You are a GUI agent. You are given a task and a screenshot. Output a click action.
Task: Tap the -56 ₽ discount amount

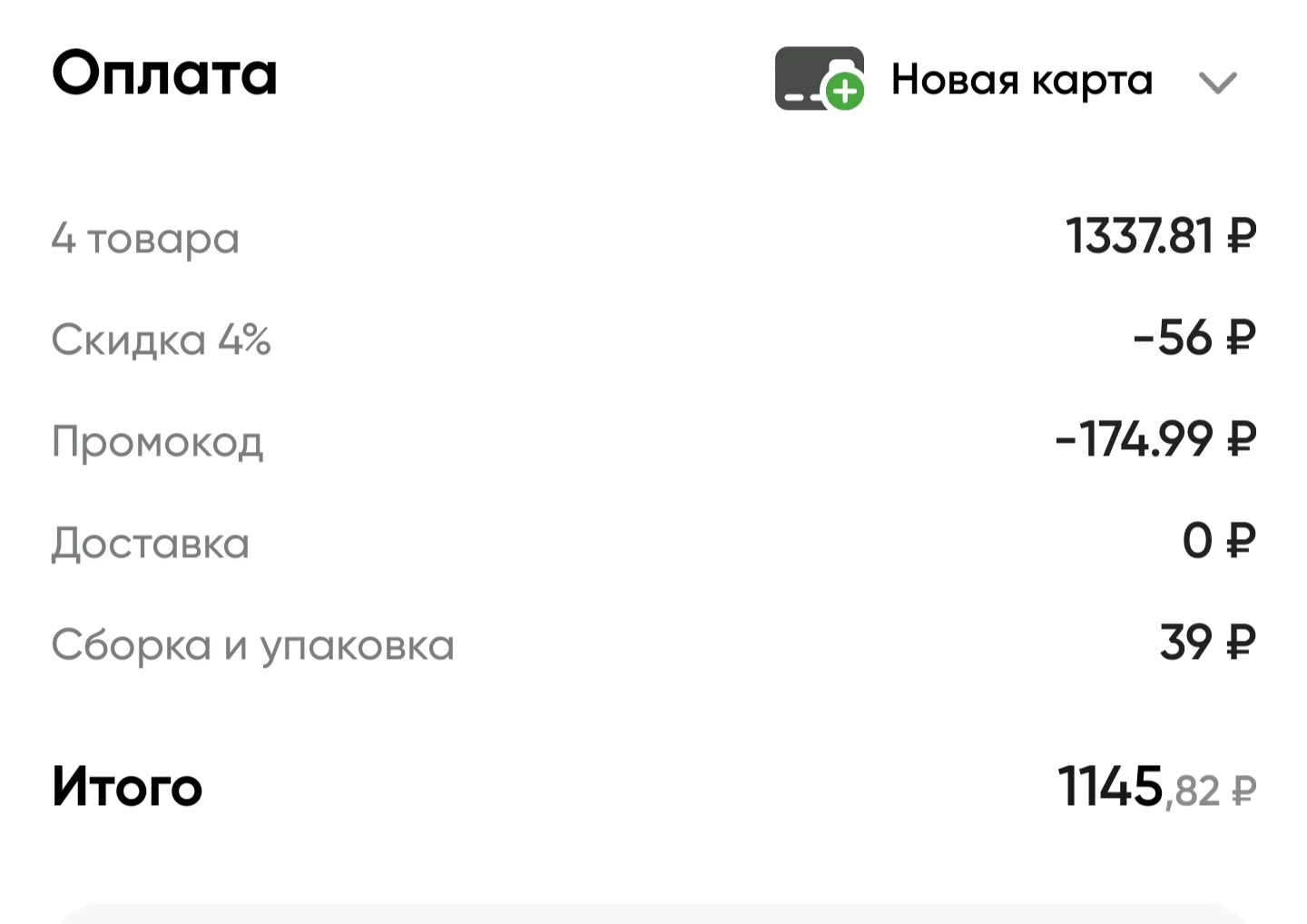point(1194,338)
